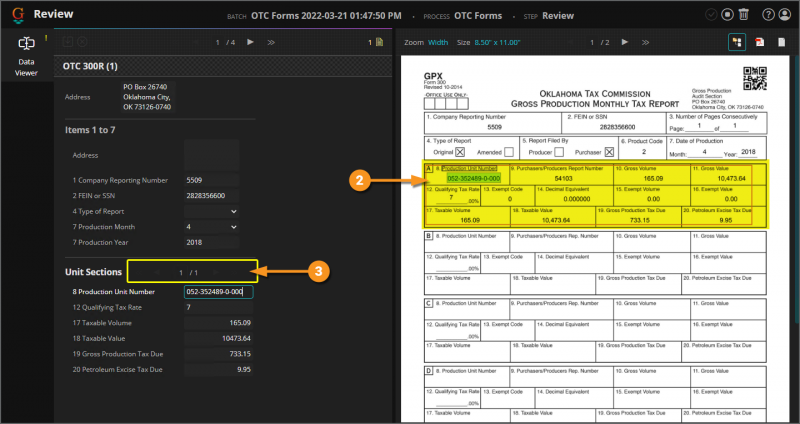
Task: Click the PROCESS OTC Forms breadcrumb
Action: click(x=462, y=16)
